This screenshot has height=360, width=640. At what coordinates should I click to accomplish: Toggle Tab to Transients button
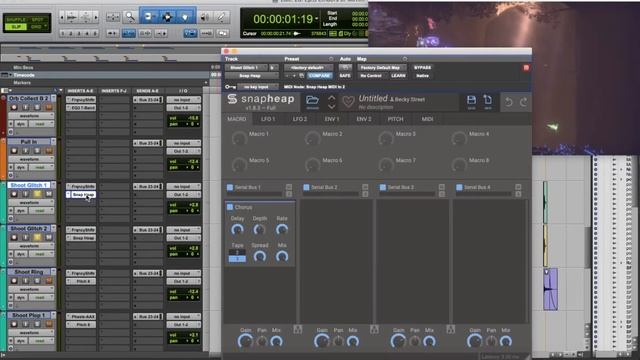(113, 33)
